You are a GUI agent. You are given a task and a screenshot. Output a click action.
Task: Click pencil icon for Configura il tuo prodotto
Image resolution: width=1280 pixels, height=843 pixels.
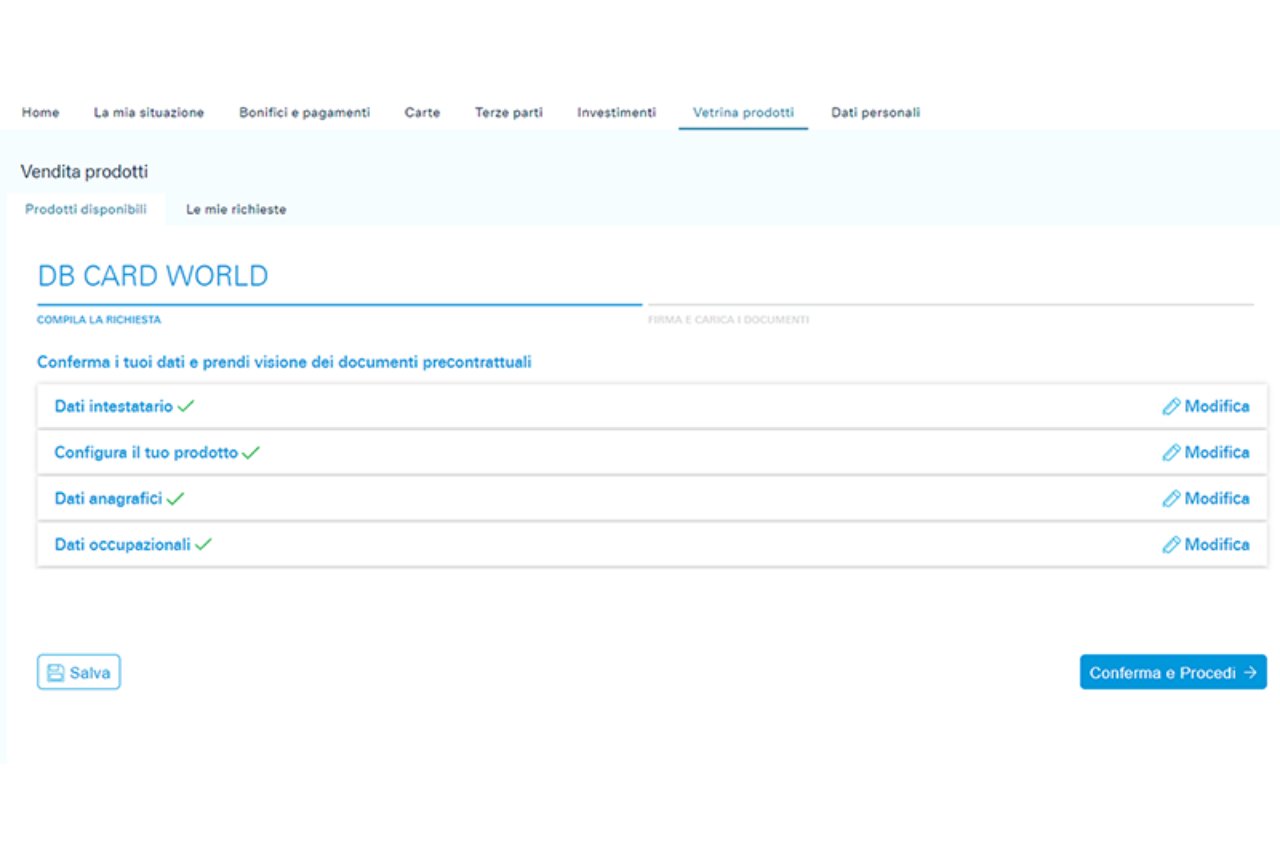pos(1171,453)
